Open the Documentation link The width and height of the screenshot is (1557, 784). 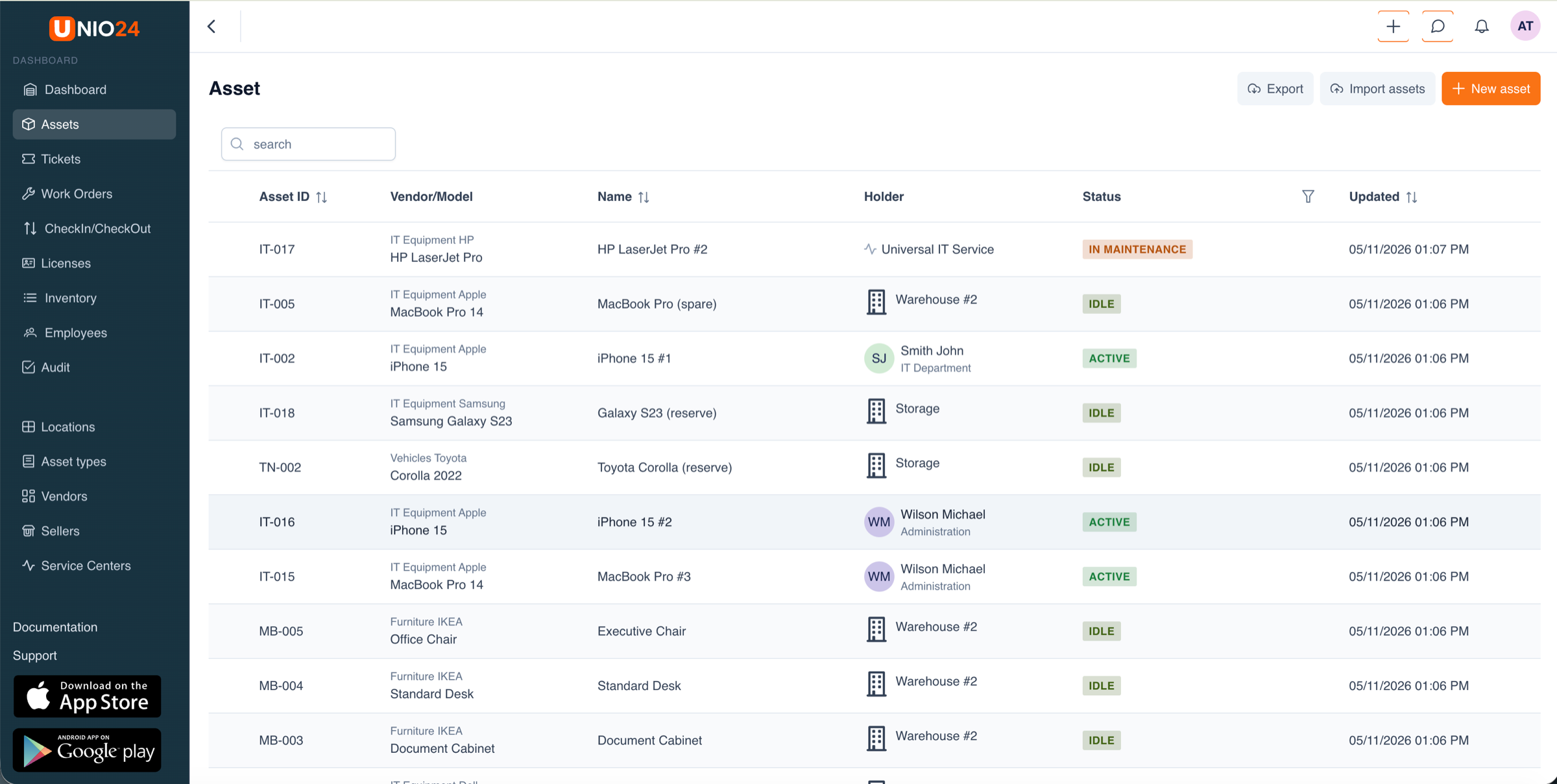(x=55, y=627)
